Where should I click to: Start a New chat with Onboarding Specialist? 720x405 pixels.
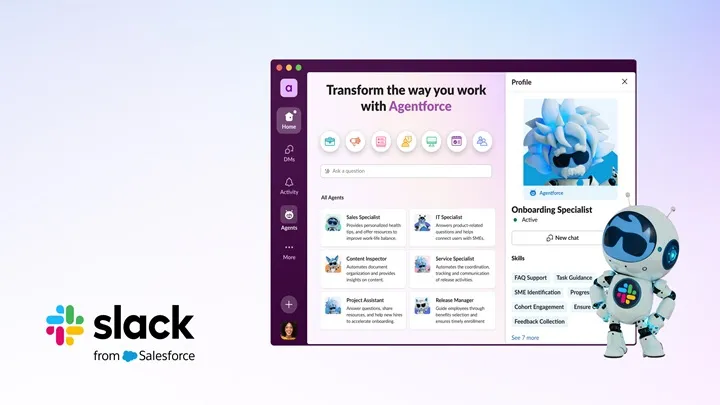coord(563,238)
